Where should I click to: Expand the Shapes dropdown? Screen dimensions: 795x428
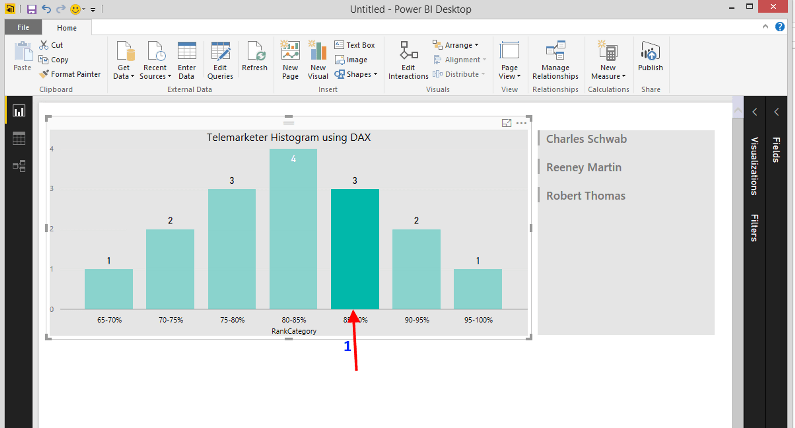(356, 74)
